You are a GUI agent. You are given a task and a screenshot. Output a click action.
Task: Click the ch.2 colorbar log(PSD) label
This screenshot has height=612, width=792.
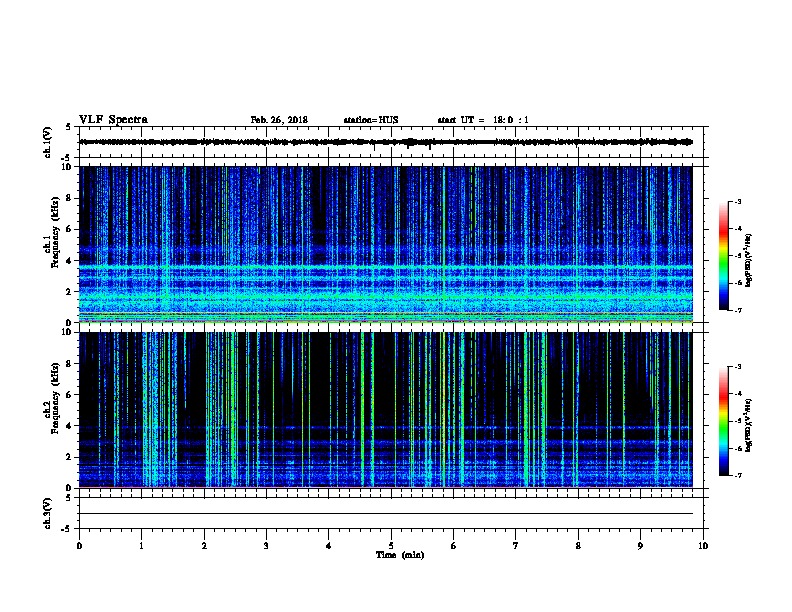pyautogui.click(x=748, y=426)
